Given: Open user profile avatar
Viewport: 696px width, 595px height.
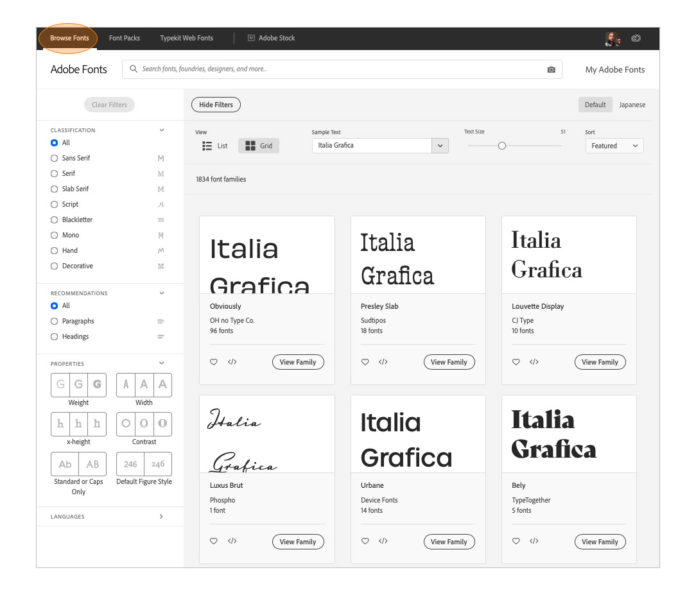Looking at the screenshot, I should click(611, 39).
